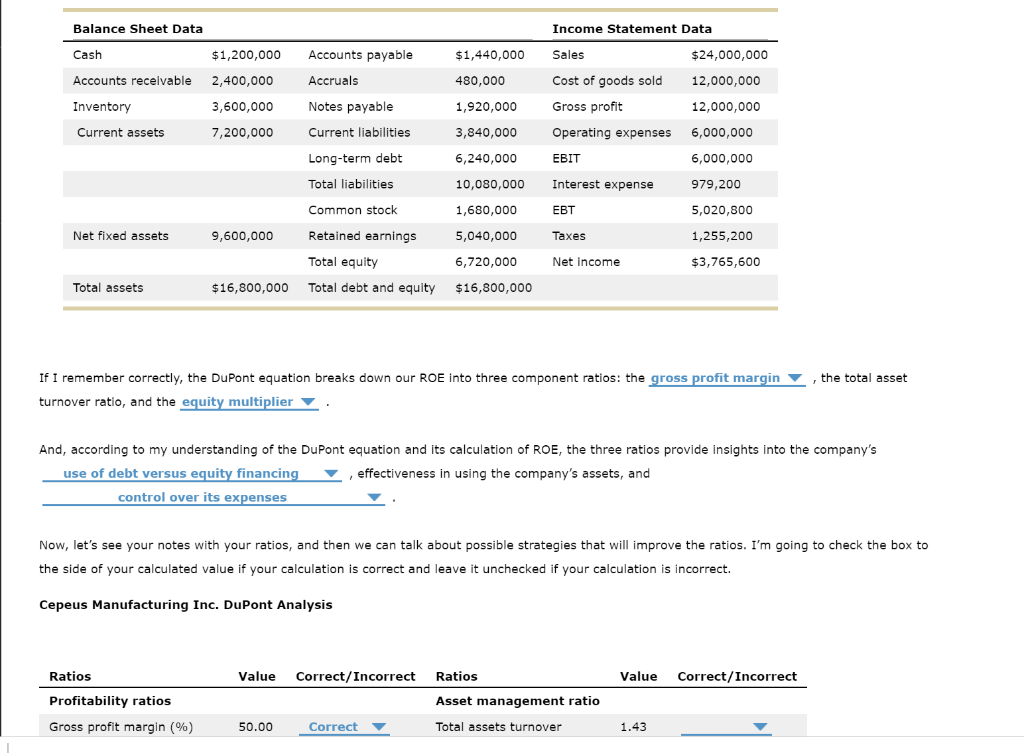Click the blue Correct answer text

tap(335, 727)
